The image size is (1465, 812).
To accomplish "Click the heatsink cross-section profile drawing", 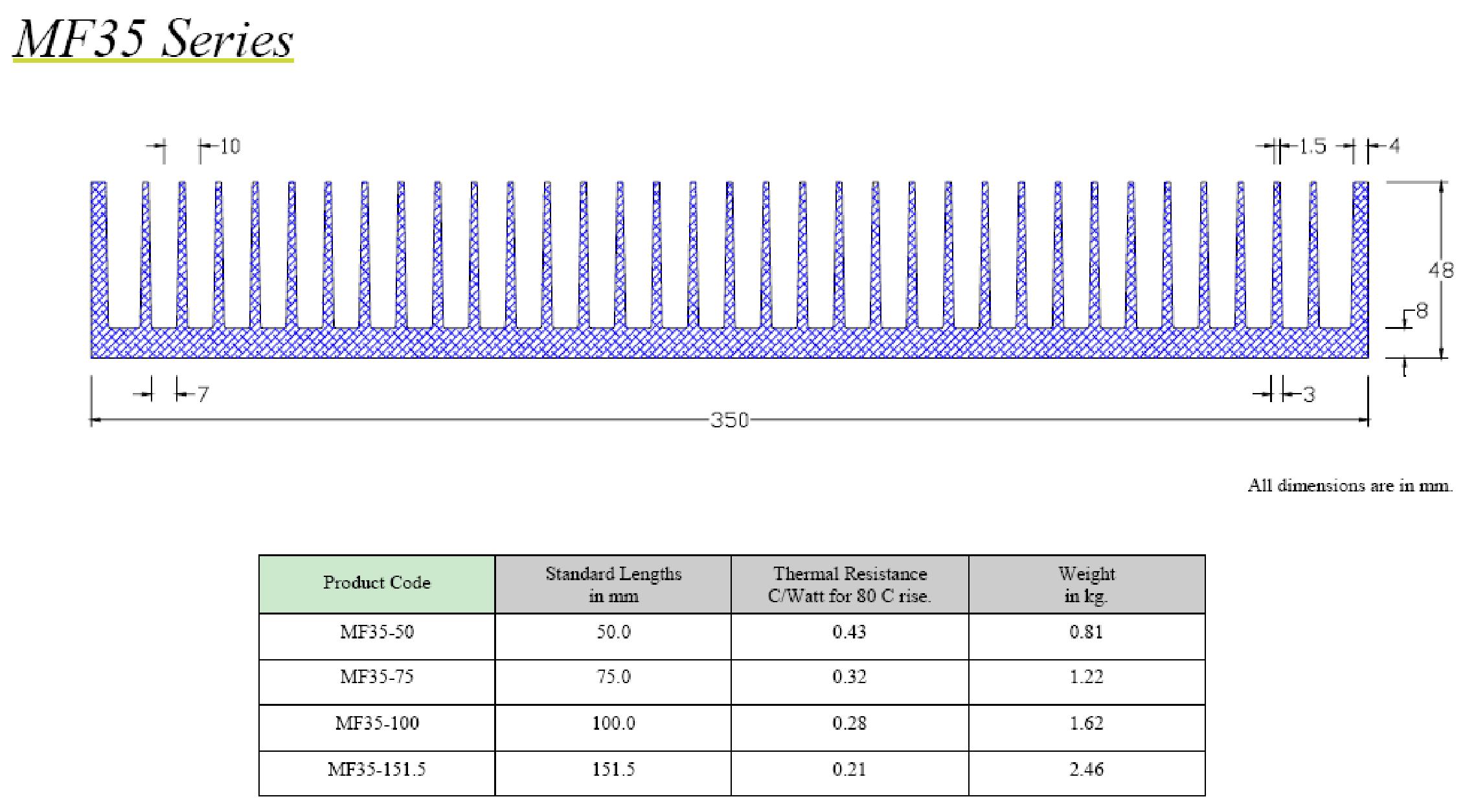I will coord(729,269).
